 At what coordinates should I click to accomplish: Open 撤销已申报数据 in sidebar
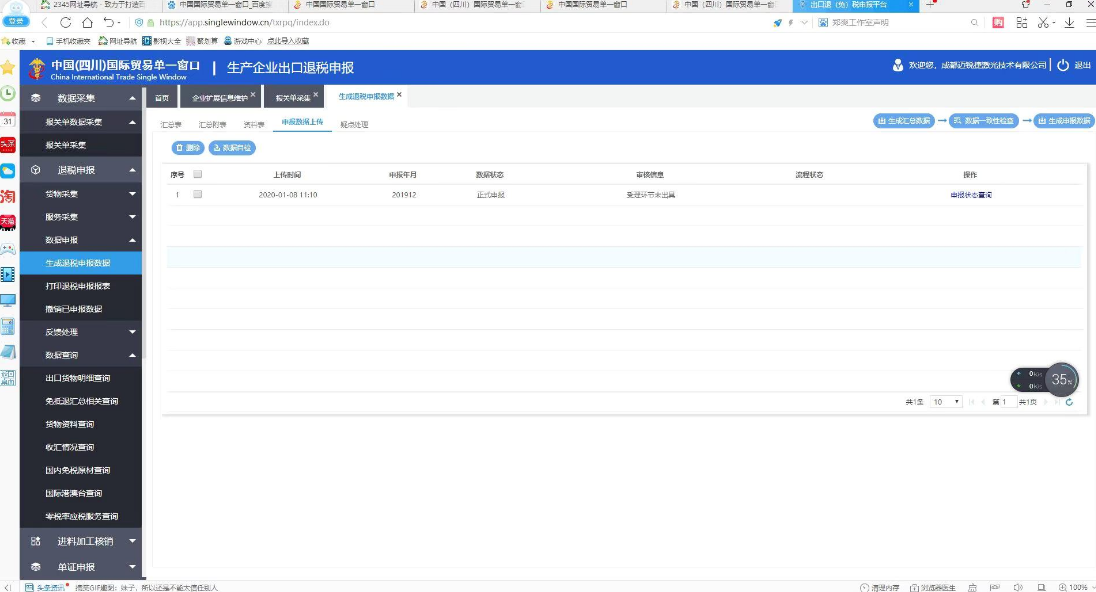(x=73, y=309)
